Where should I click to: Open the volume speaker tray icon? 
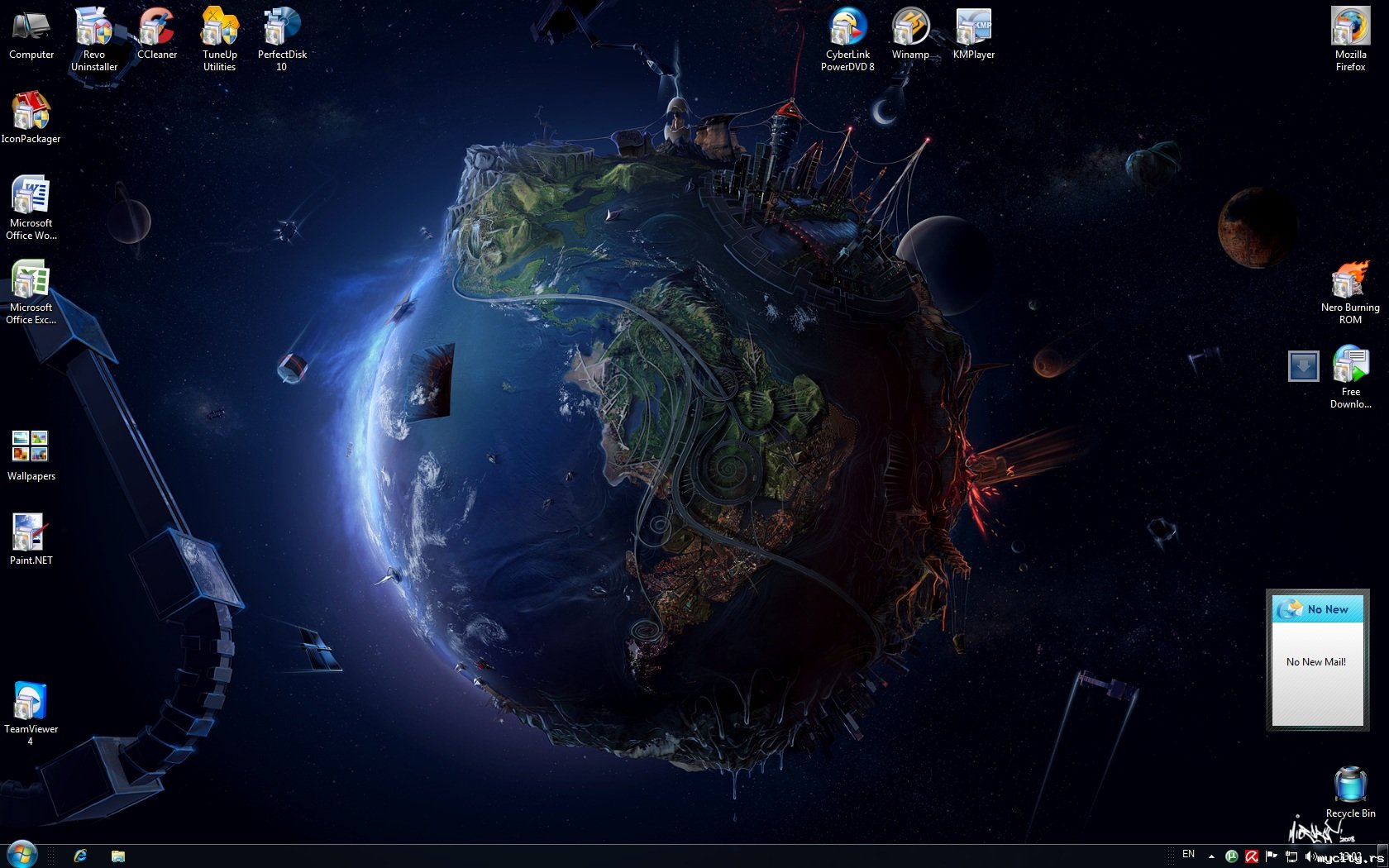[x=1310, y=856]
